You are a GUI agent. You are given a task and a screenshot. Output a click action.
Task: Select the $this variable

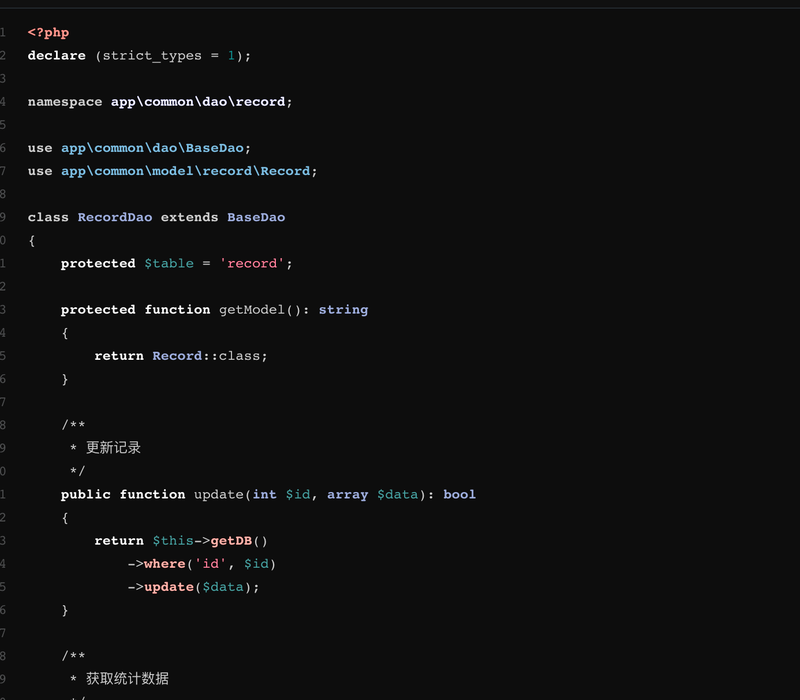pos(173,541)
